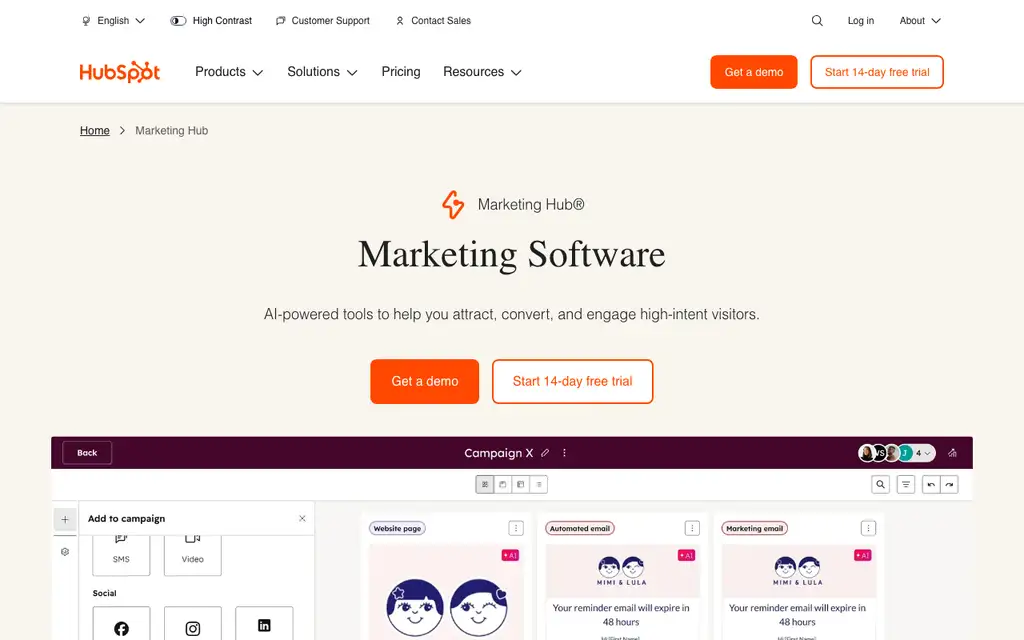Image resolution: width=1024 pixels, height=640 pixels.
Task: Click the Marketing Software headline
Action: point(511,254)
